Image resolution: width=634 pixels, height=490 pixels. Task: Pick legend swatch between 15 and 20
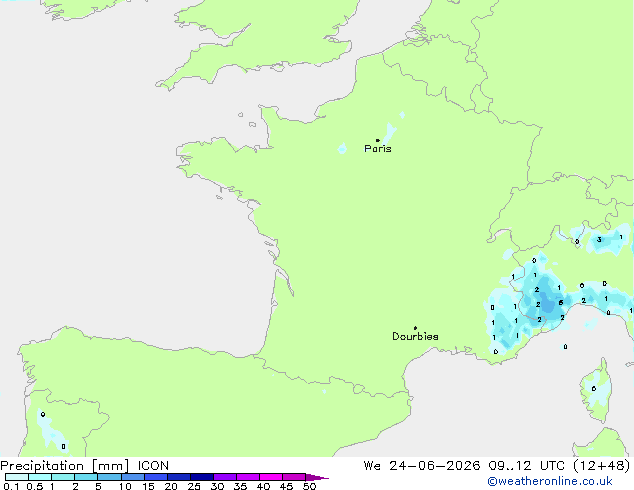(x=156, y=477)
